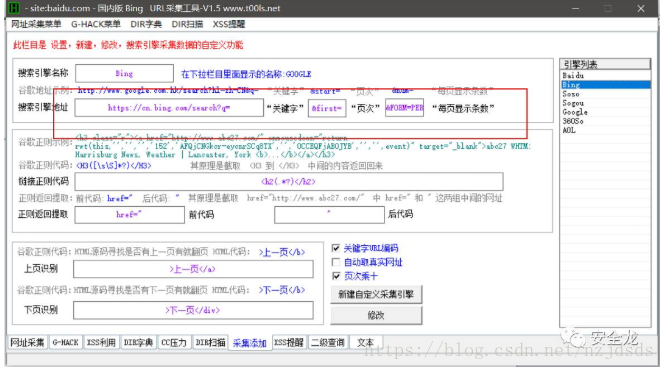Click the search engine URL field with cn.bing.com
Screen dimensions: 665x370
tap(169, 108)
